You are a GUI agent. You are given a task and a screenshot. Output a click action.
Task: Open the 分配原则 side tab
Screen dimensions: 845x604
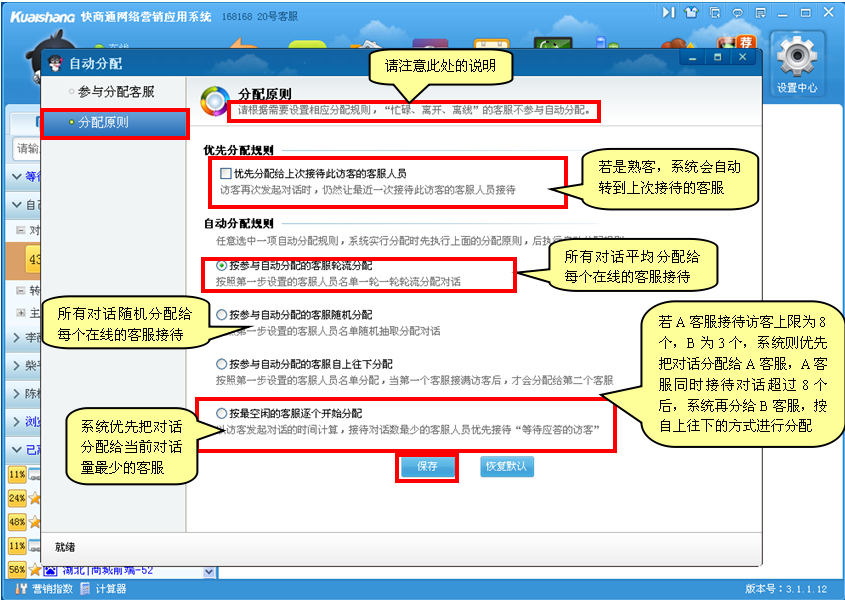[114, 122]
